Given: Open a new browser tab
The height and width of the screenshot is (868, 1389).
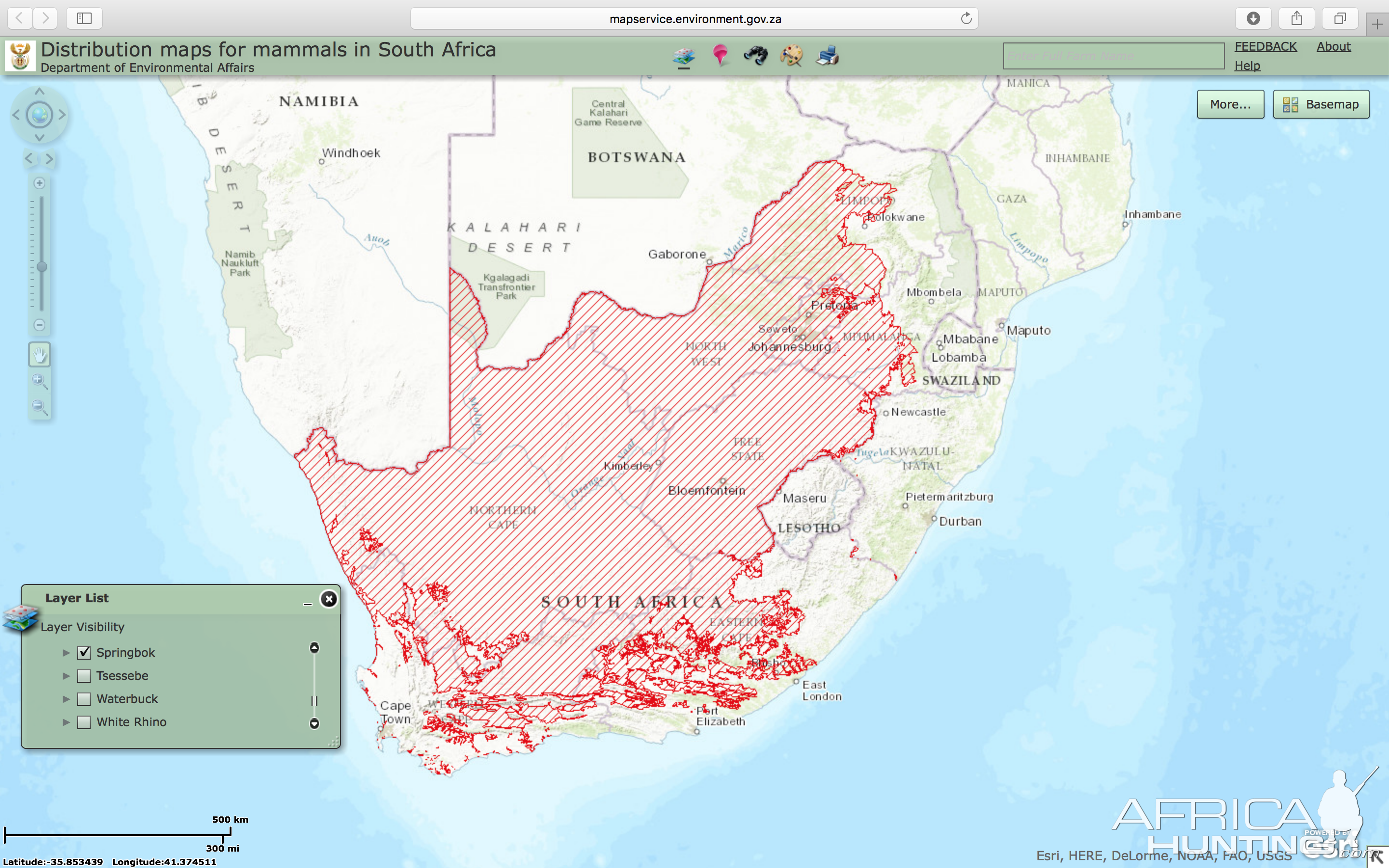Looking at the screenshot, I should pos(1377,24).
